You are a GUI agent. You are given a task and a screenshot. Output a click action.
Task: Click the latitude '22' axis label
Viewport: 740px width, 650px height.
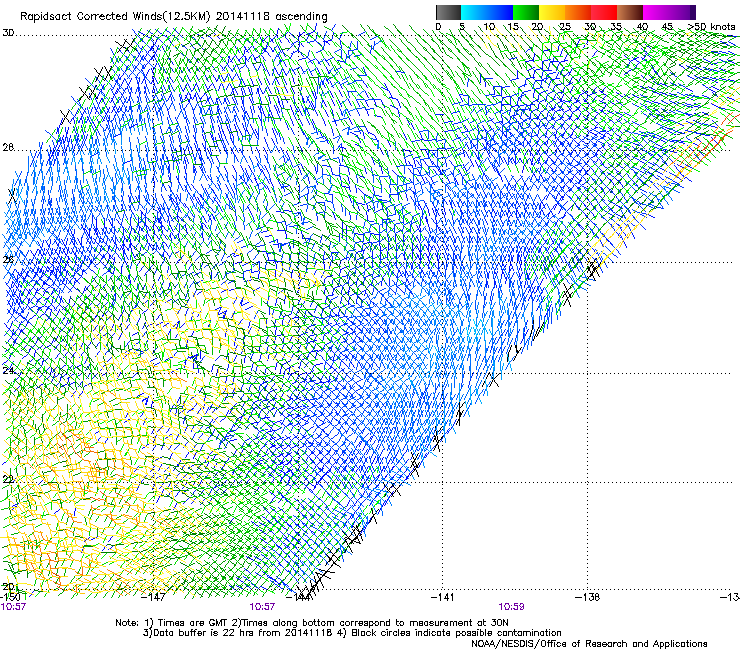coord(8,479)
